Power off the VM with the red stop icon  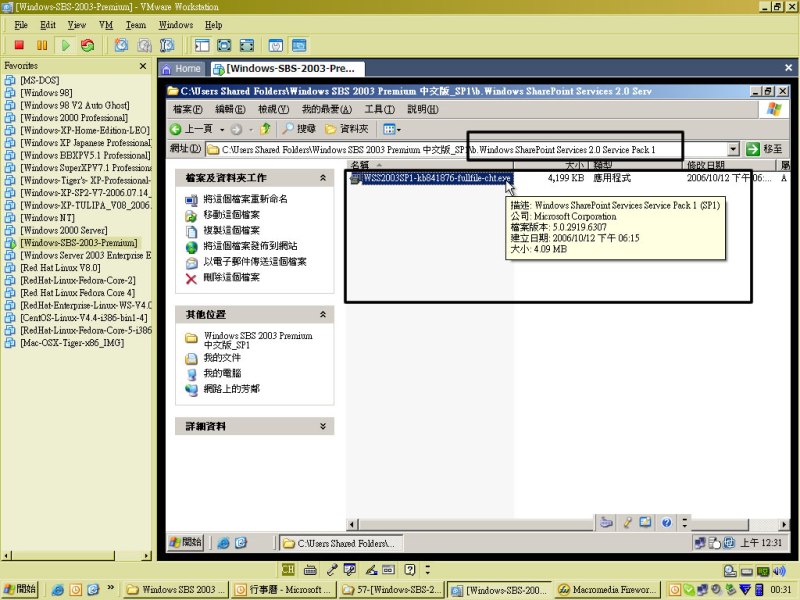click(19, 45)
